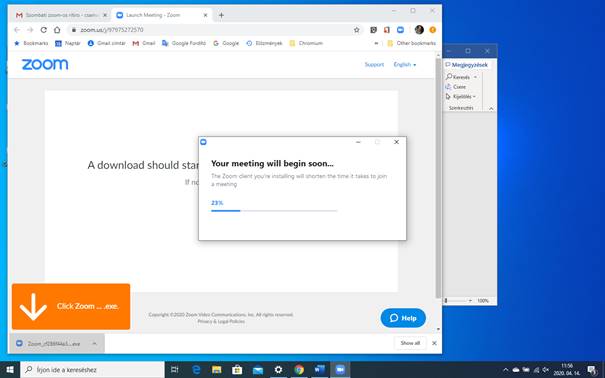Screen dimensions: 605x378
Task: Close the Zoom installer dialog
Action: [396, 142]
